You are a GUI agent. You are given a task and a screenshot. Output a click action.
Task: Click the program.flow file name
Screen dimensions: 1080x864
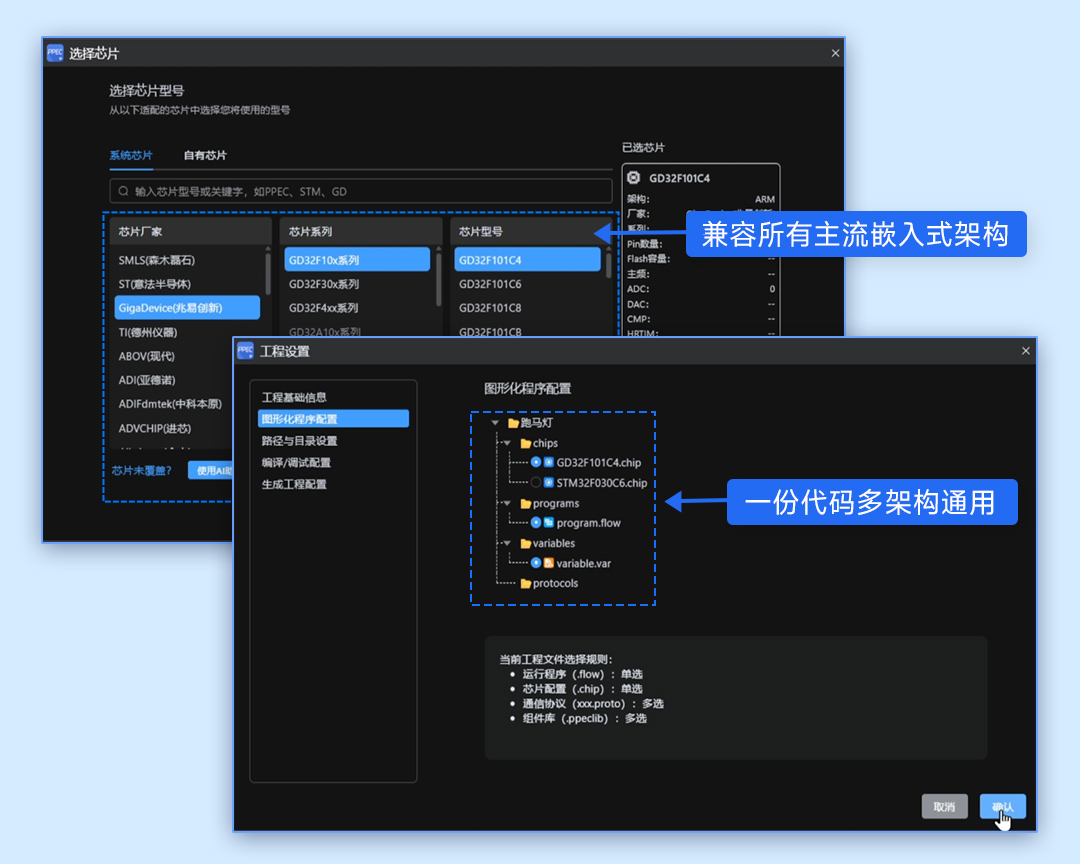click(588, 523)
